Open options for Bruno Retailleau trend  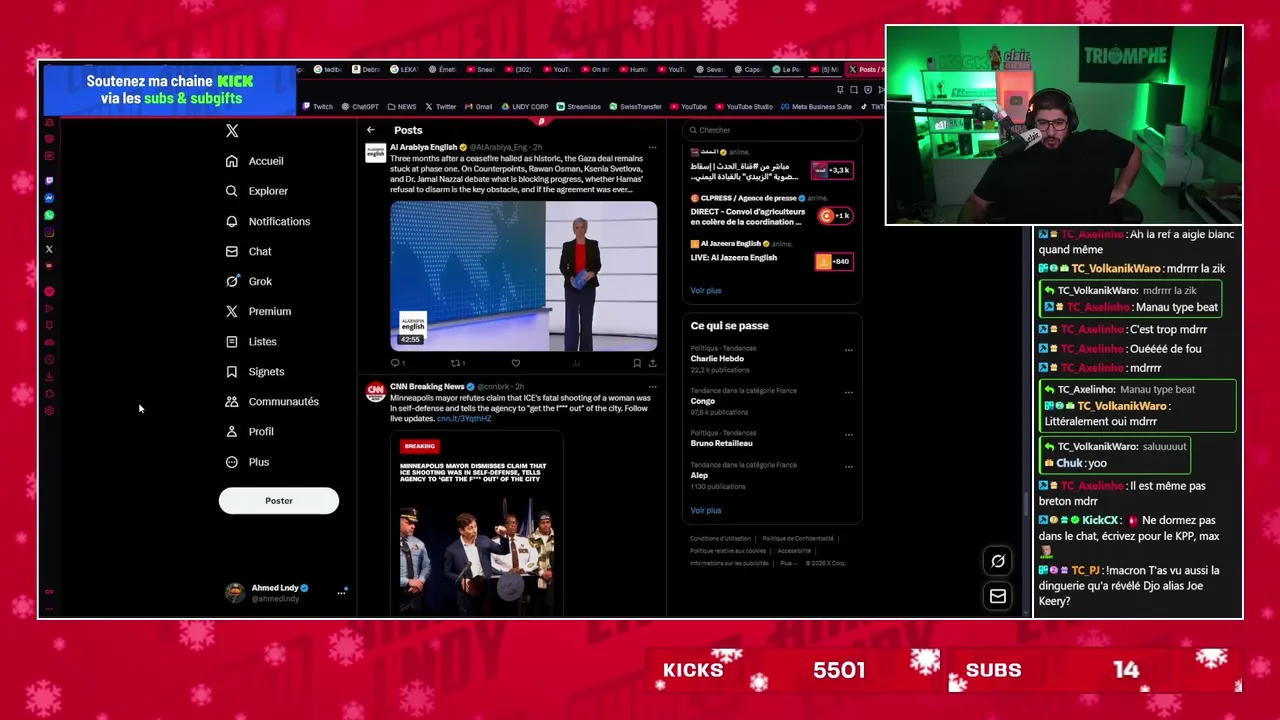click(x=848, y=434)
